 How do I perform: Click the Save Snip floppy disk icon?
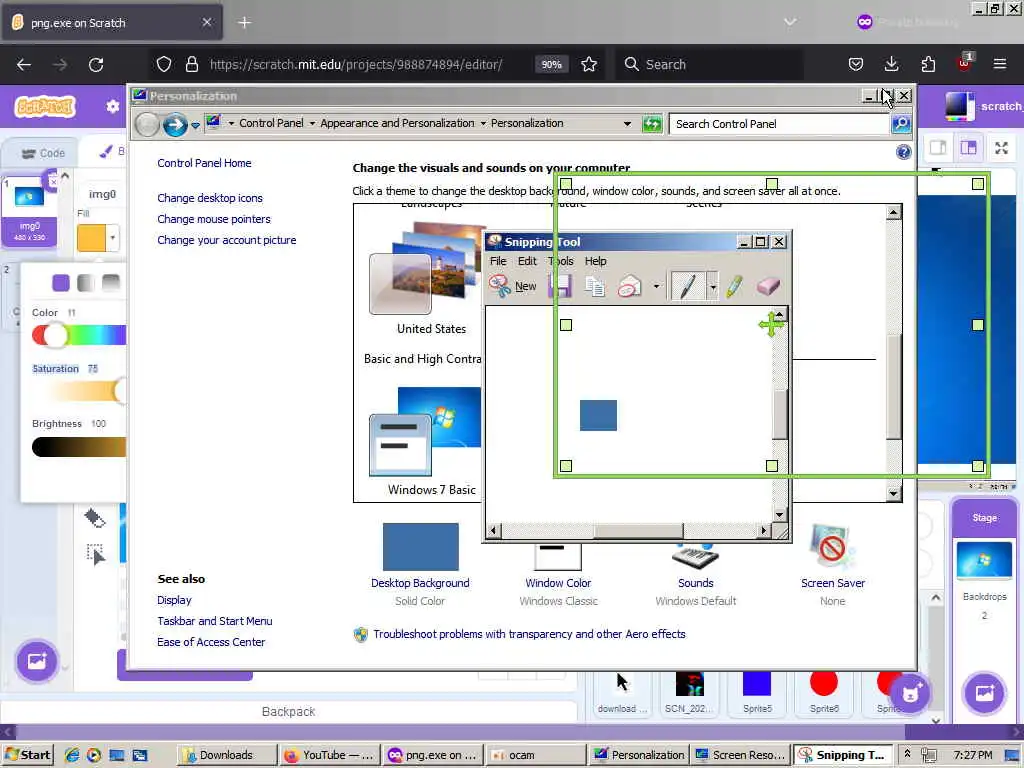561,286
